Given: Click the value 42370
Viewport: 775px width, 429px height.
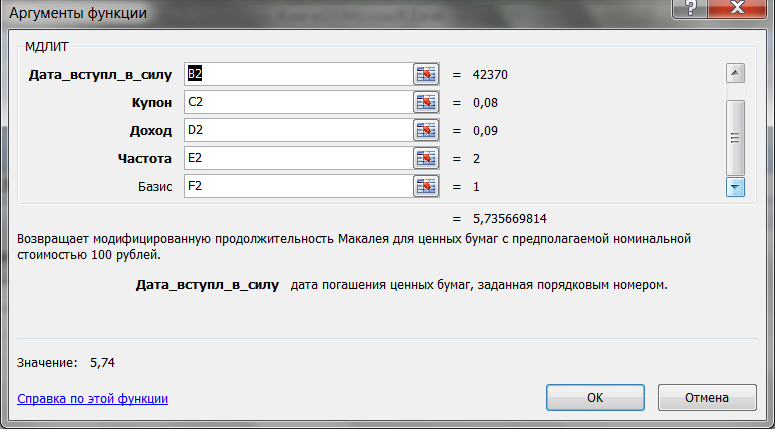Looking at the screenshot, I should tap(490, 75).
